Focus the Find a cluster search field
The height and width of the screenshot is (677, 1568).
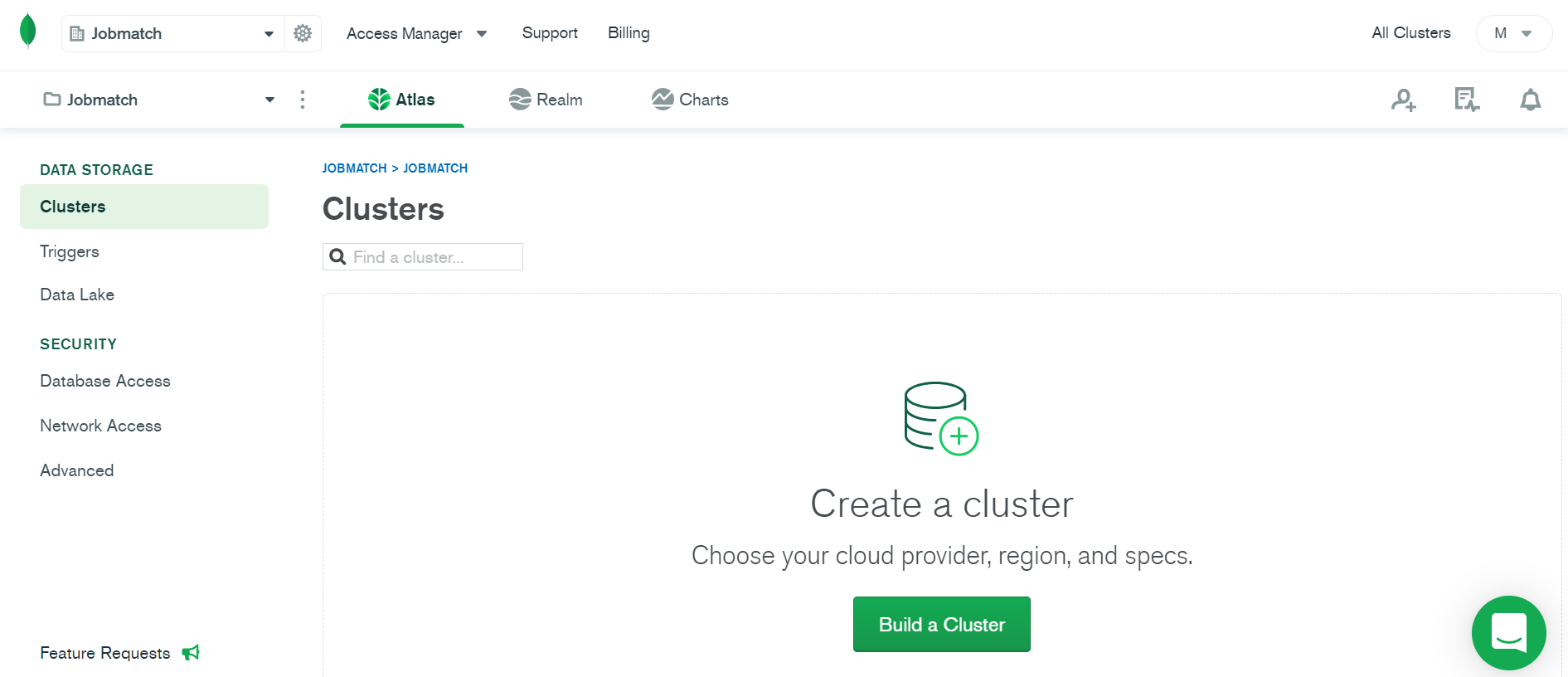point(423,257)
